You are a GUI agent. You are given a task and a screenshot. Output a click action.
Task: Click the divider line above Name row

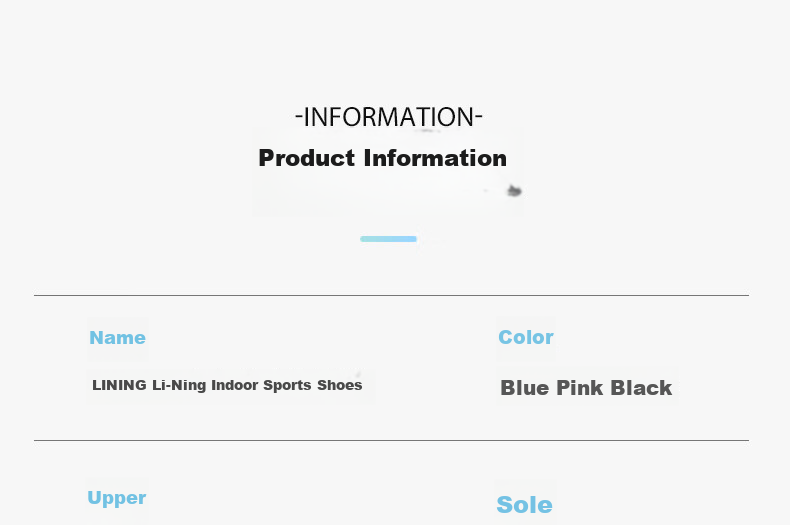tap(391, 295)
